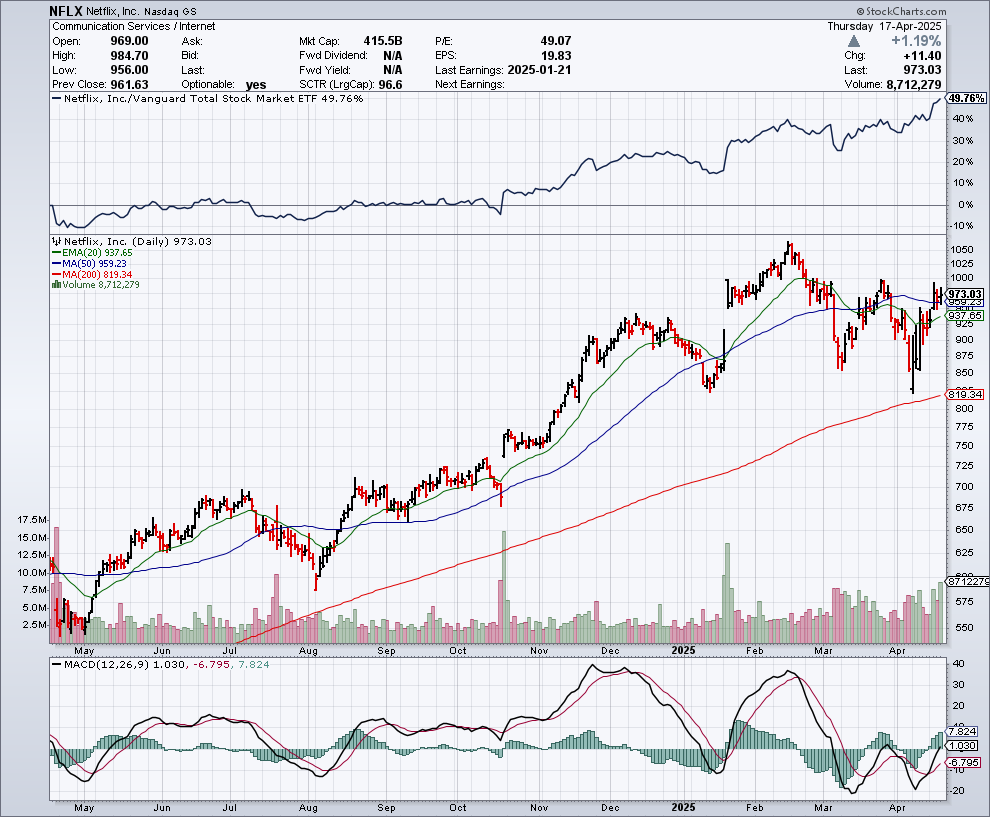Click the EPS value 19.83
The image size is (990, 817).
[556, 56]
